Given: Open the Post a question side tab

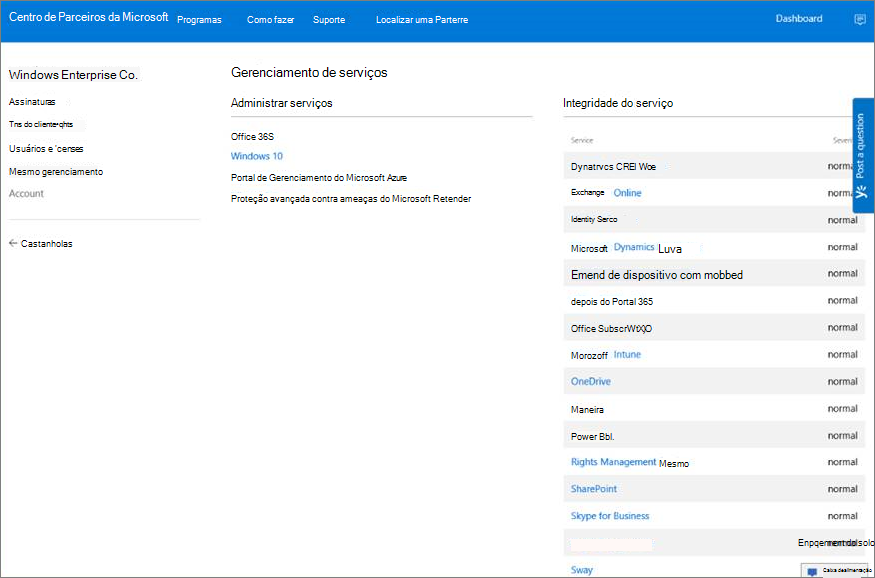Looking at the screenshot, I should (863, 155).
